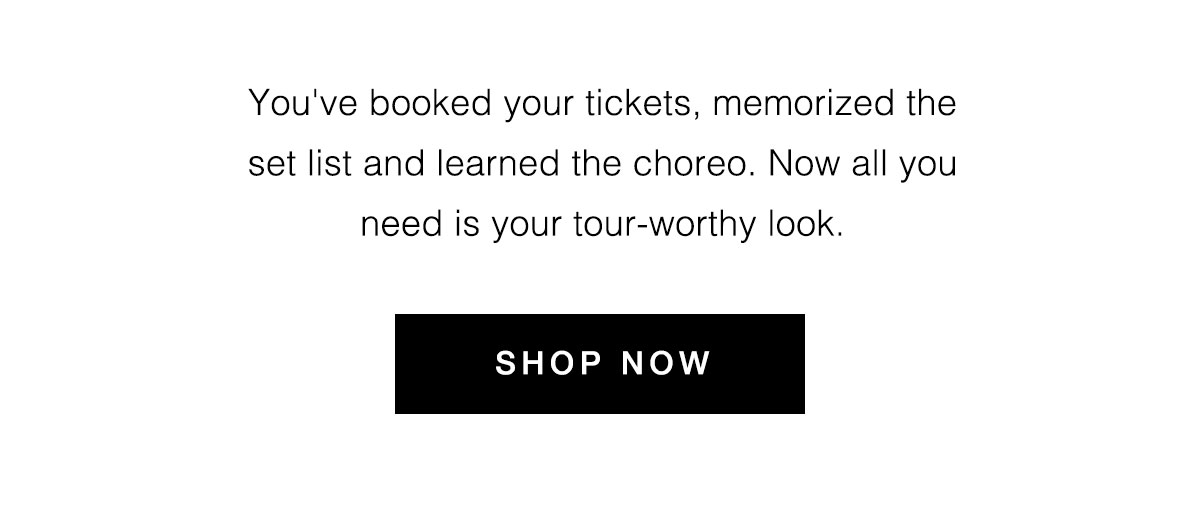
Task: Select the line "need is your tour-worthy look."
Action: [x=603, y=225]
